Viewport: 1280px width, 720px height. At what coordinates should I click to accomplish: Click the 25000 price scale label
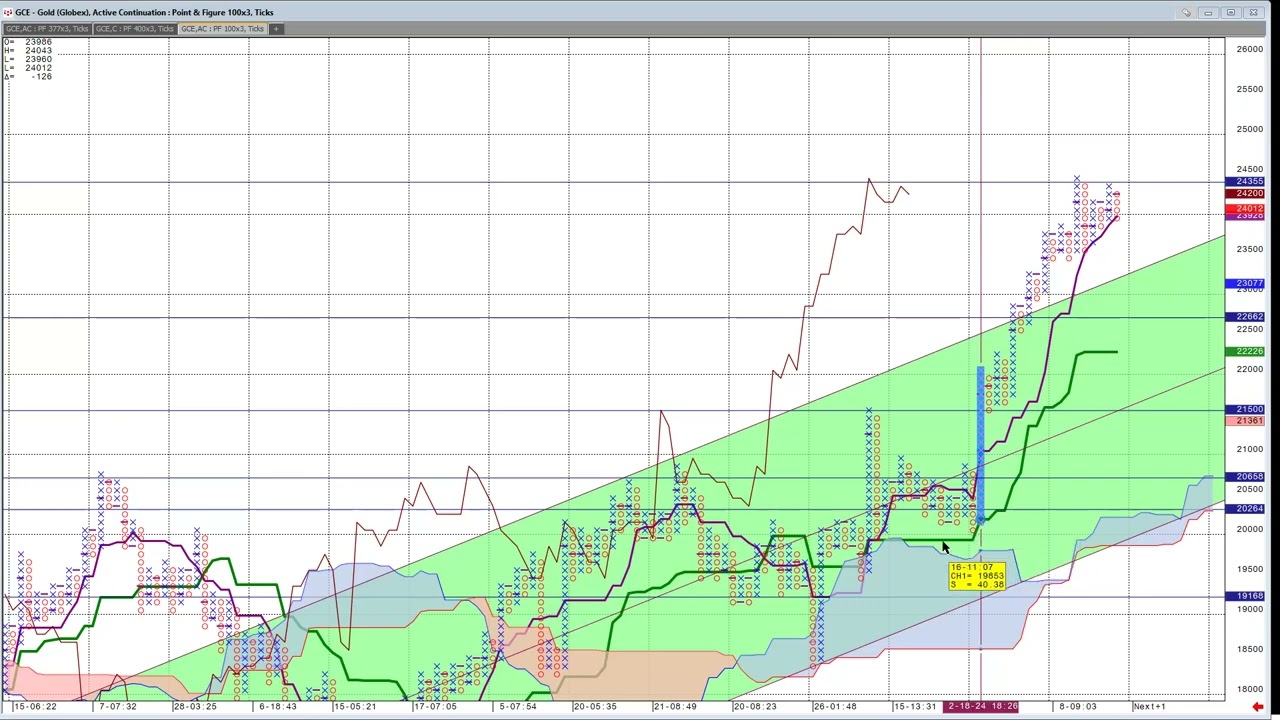[x=1249, y=129]
